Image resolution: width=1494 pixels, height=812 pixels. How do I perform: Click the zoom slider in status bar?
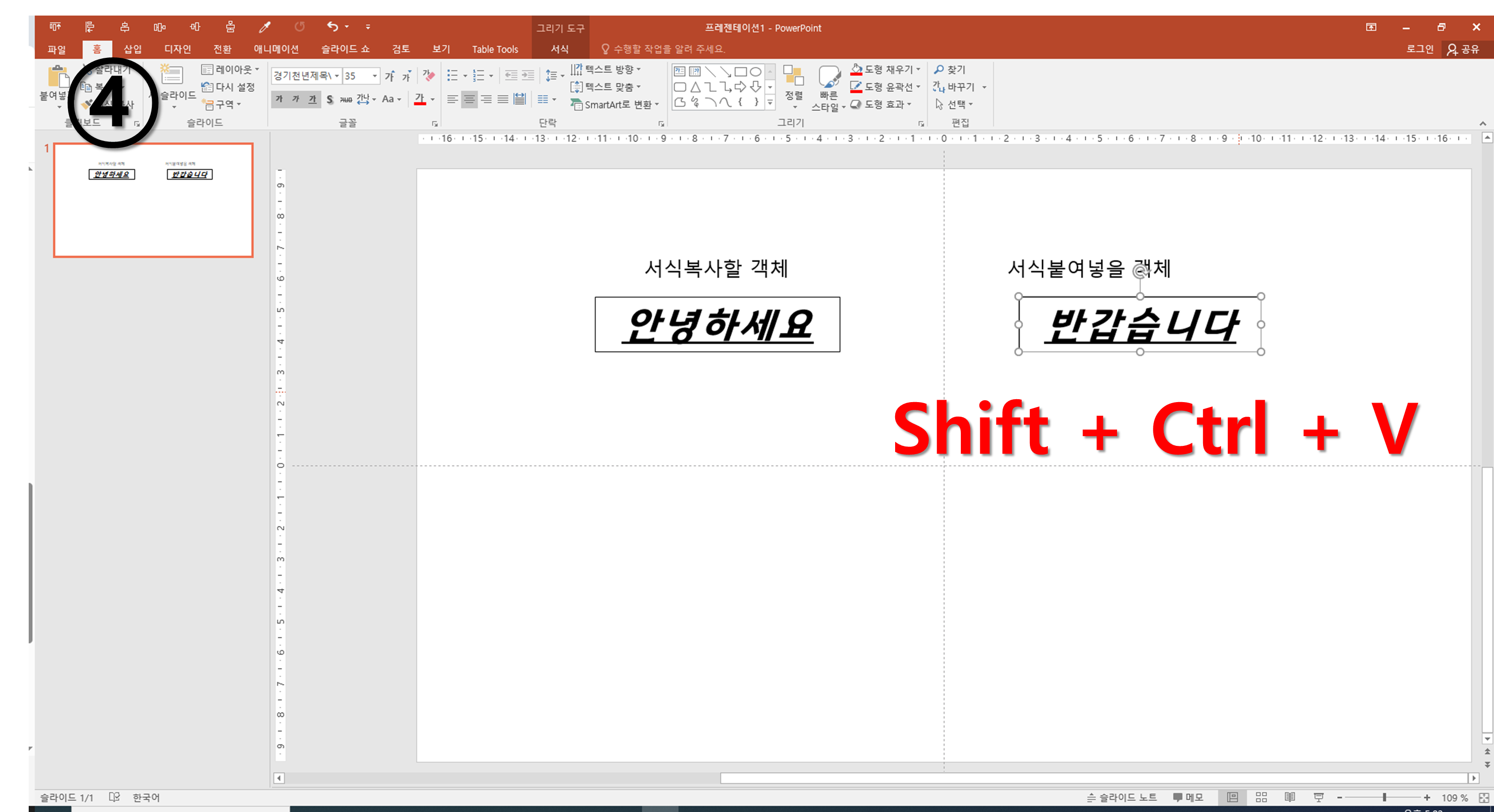point(1384,797)
